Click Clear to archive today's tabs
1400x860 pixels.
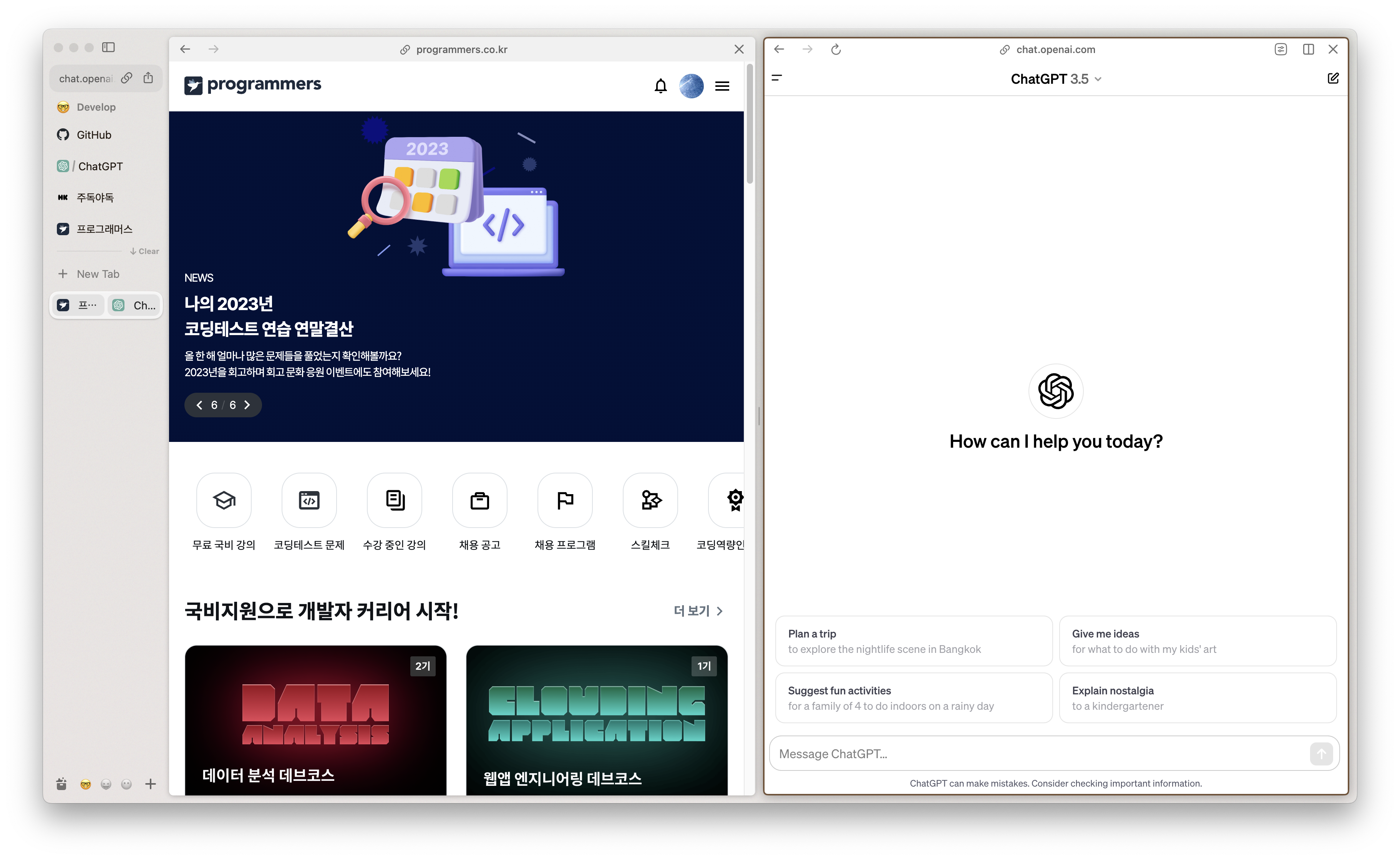(x=144, y=251)
